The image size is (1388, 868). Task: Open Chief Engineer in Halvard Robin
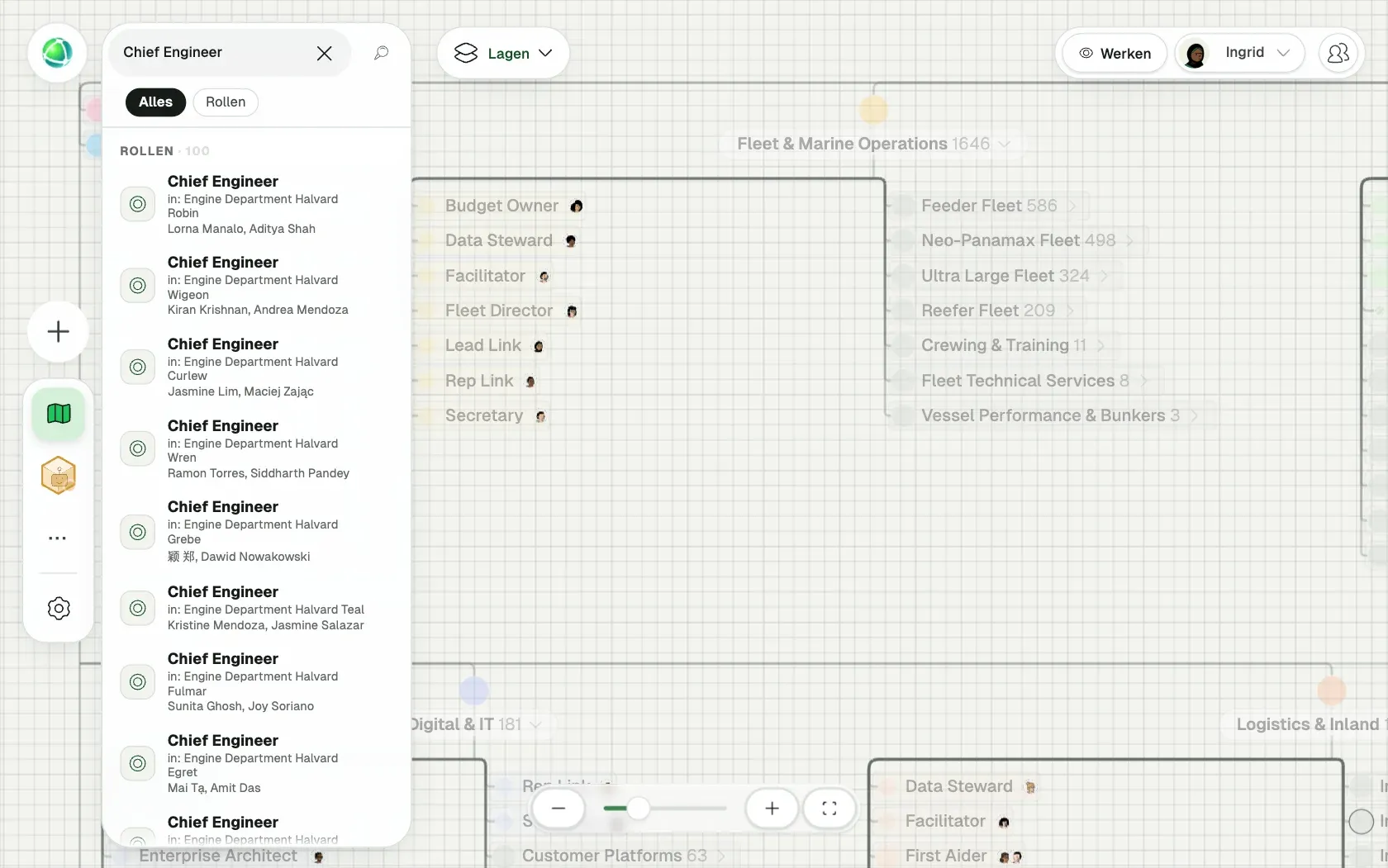[x=257, y=204]
